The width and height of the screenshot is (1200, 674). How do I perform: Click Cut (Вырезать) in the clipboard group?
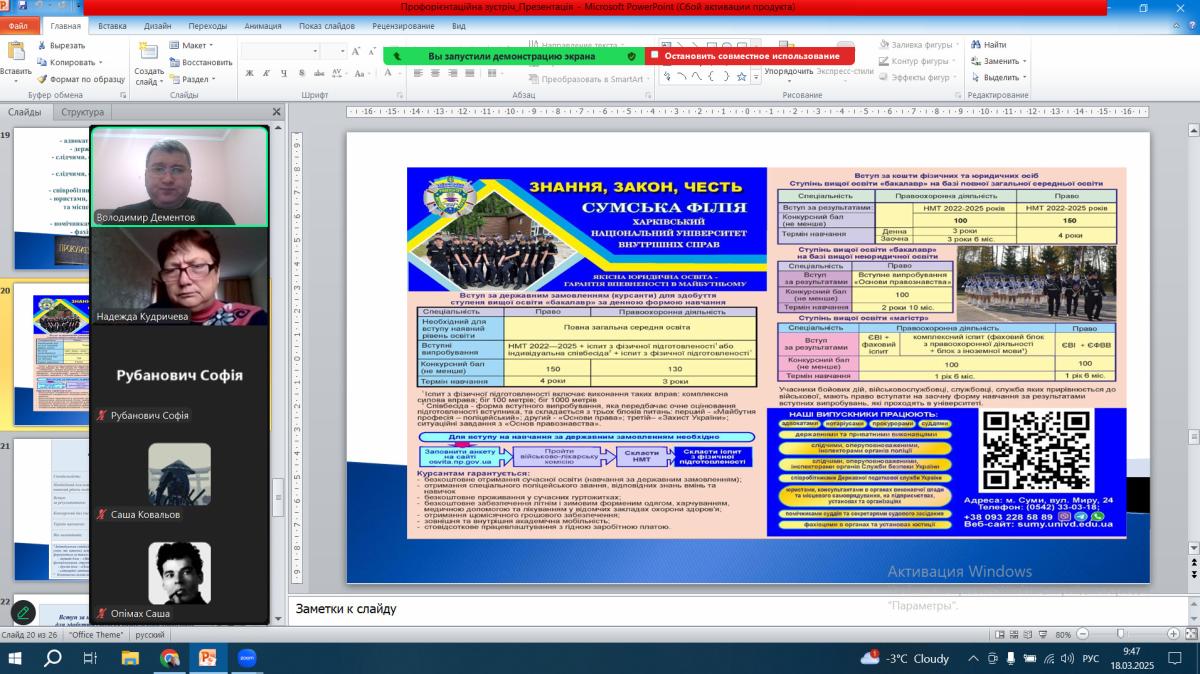coord(60,45)
